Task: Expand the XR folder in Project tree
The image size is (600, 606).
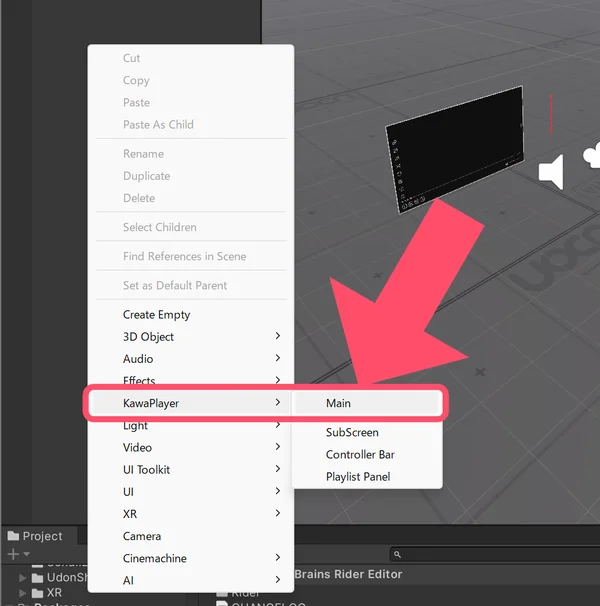Action: (22, 593)
